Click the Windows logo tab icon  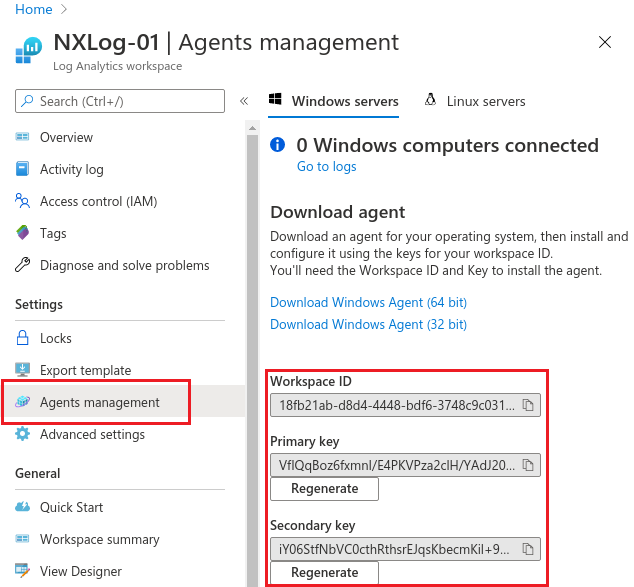pyautogui.click(x=275, y=99)
